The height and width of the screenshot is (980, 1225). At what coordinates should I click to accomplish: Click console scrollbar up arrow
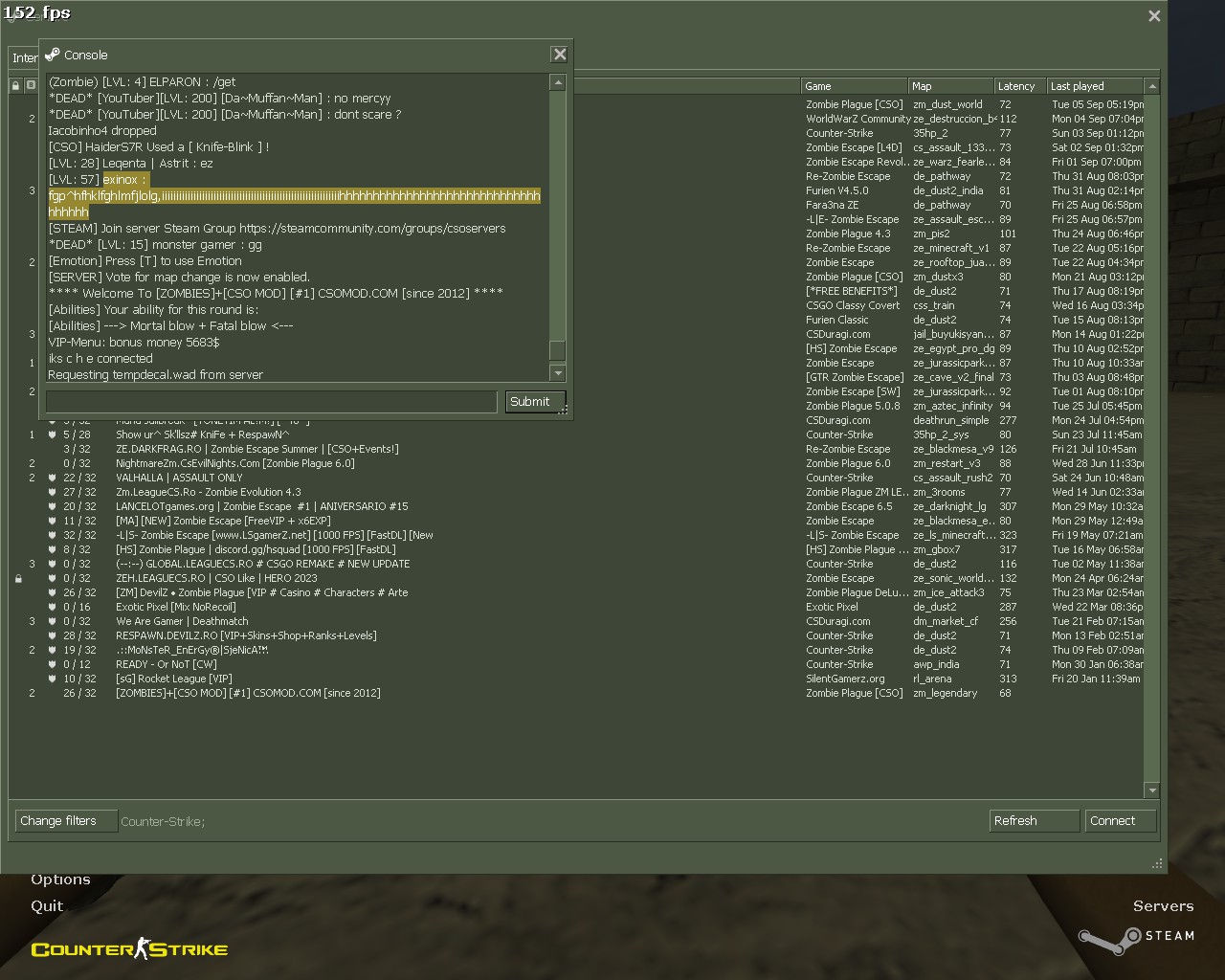(558, 83)
